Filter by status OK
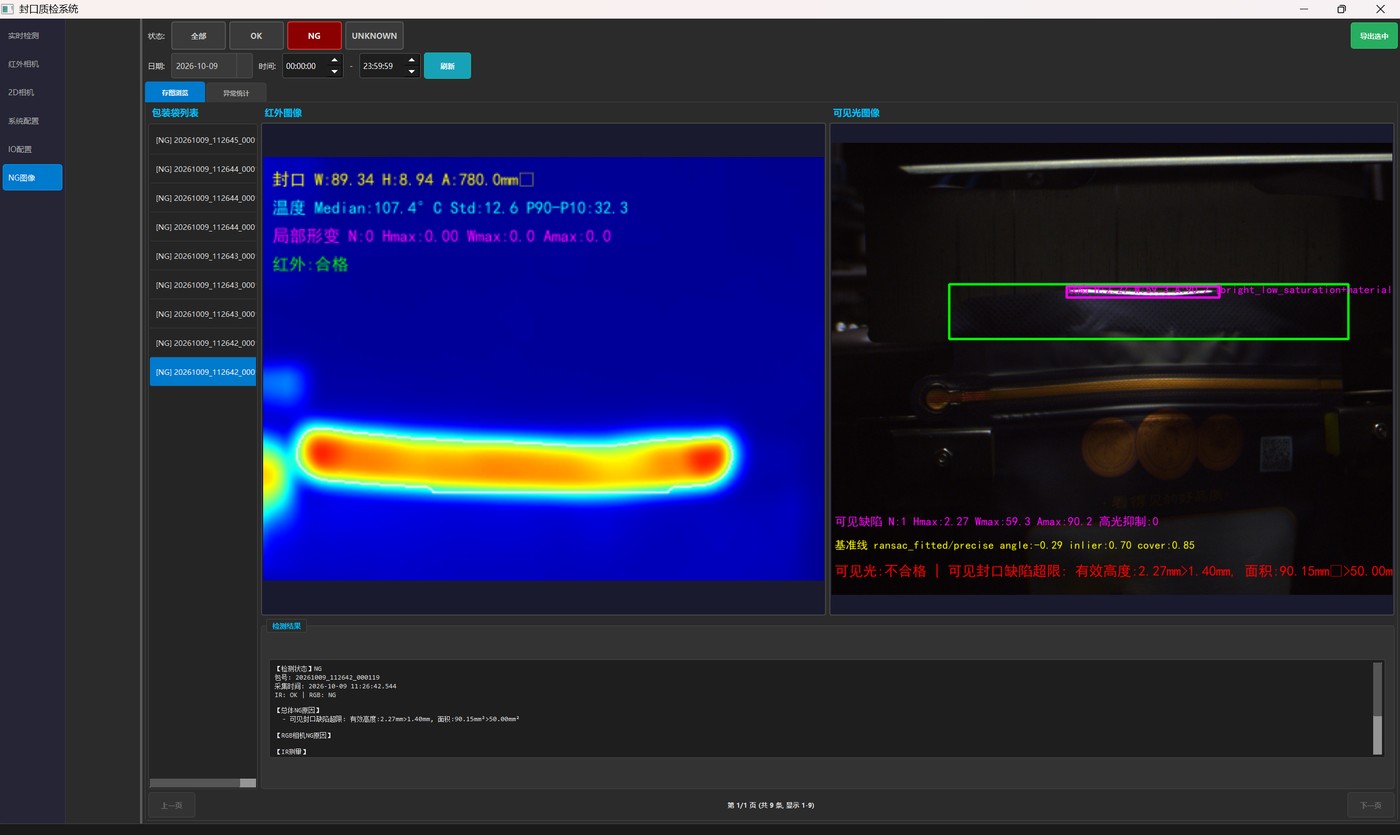Viewport: 1400px width, 835px height. (x=256, y=36)
